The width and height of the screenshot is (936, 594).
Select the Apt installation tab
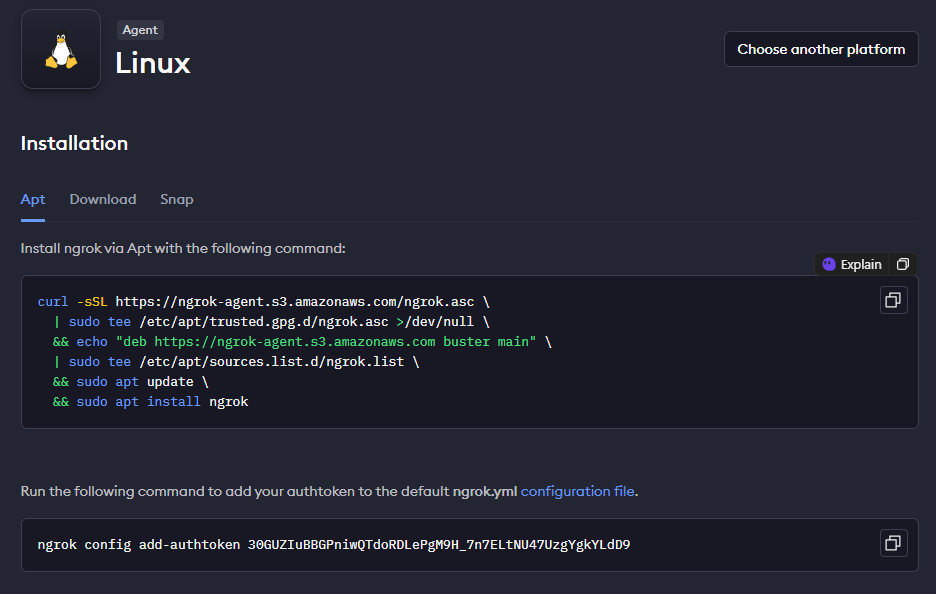(33, 199)
